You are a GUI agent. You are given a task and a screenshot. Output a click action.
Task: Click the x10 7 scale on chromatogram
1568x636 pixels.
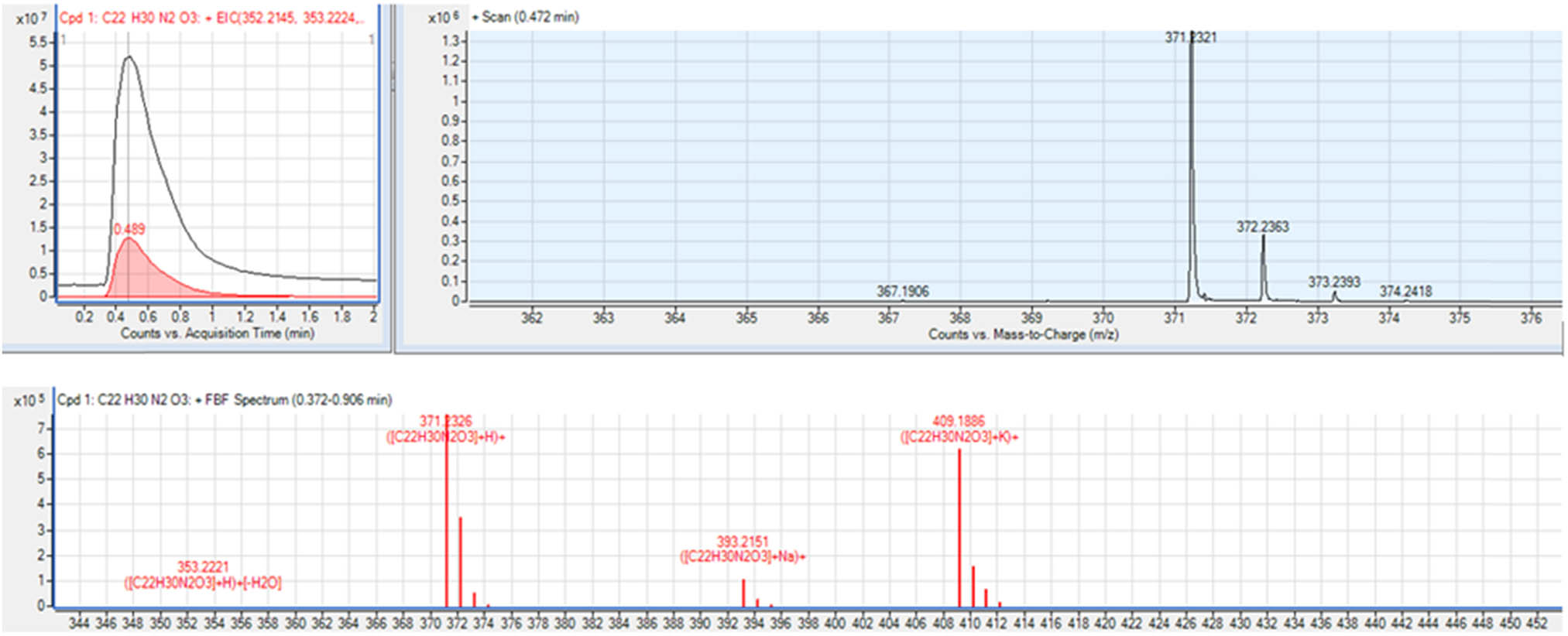coord(31,18)
